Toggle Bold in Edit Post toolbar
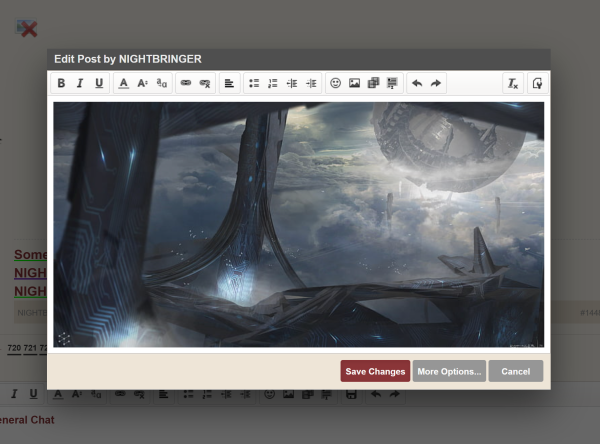 61,83
